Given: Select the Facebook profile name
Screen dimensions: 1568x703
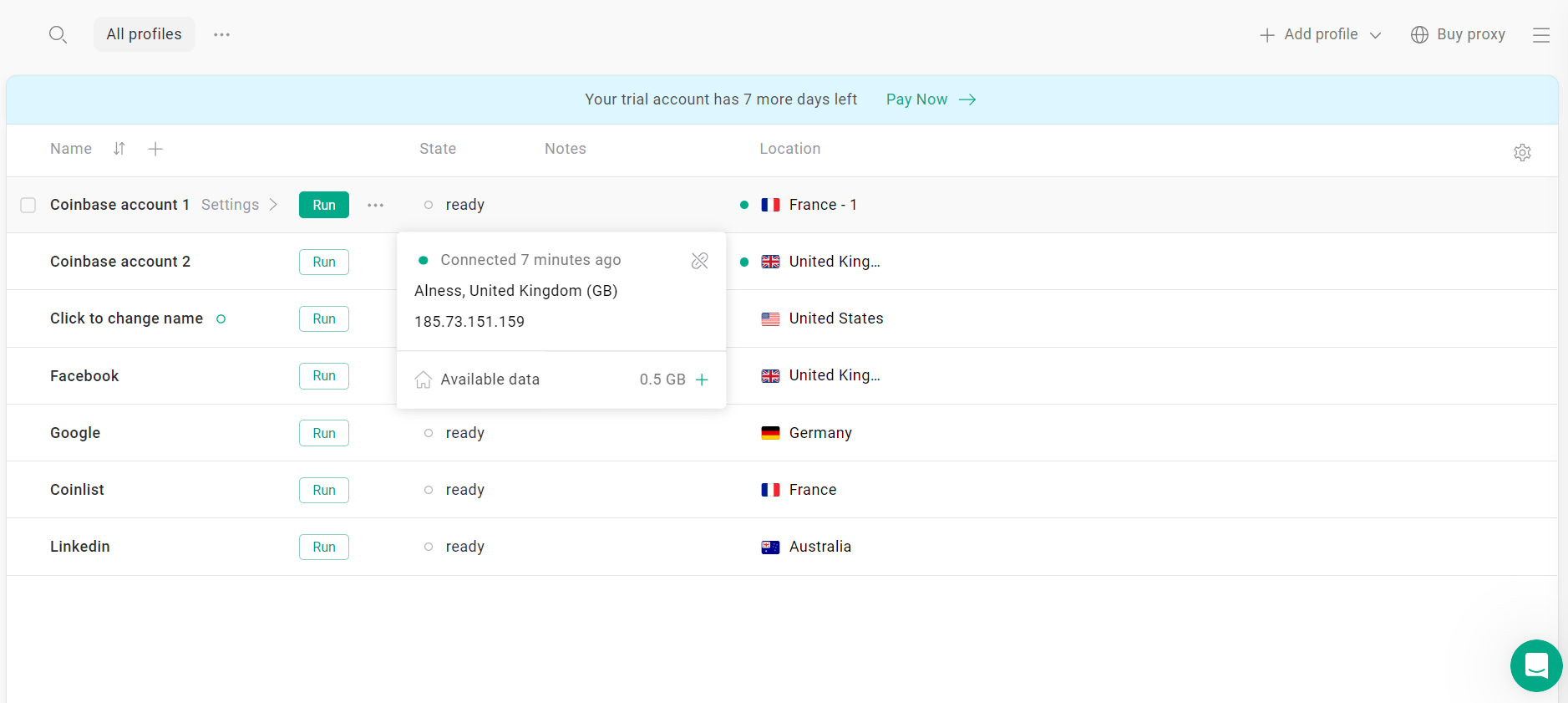Looking at the screenshot, I should [84, 376].
